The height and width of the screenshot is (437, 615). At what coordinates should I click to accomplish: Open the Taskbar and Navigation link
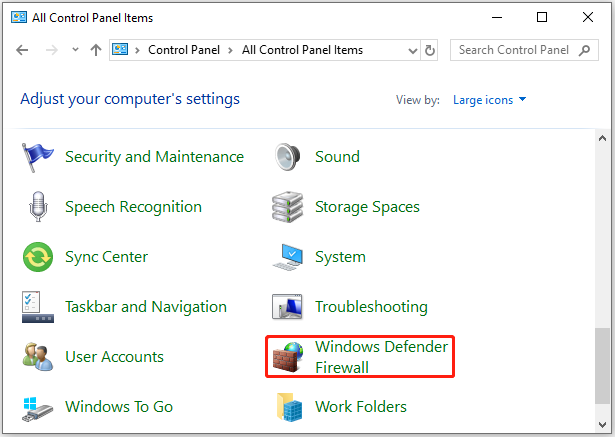146,307
